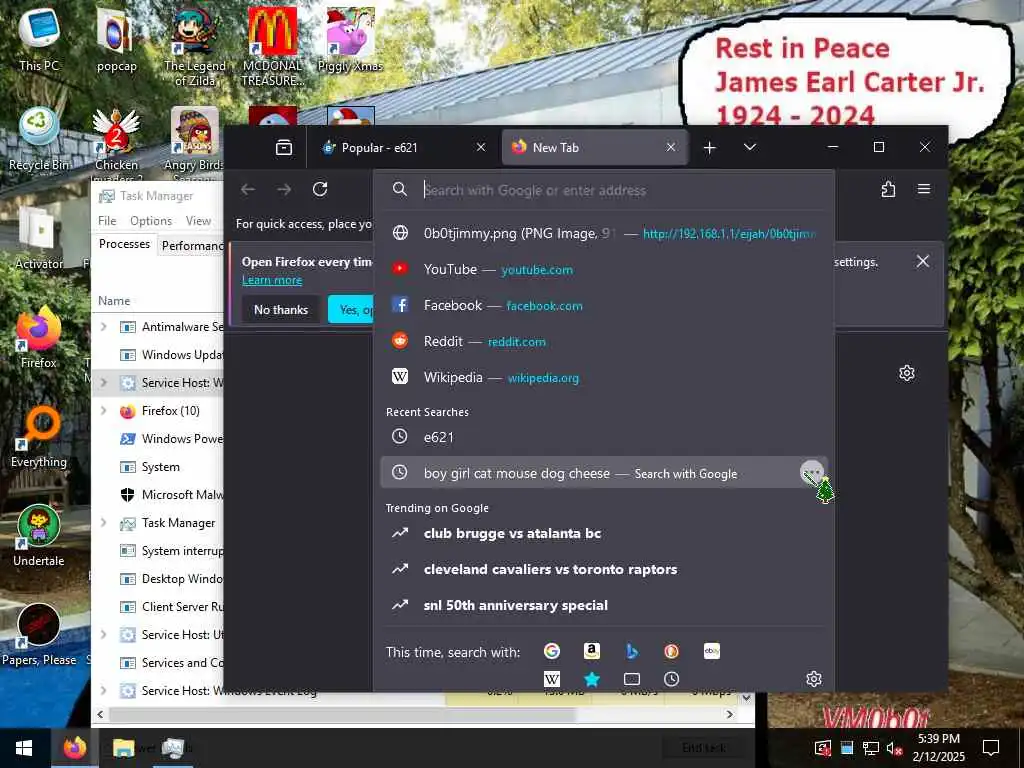Close the Popular - e621 tab
The height and width of the screenshot is (768, 1024).
pos(481,148)
